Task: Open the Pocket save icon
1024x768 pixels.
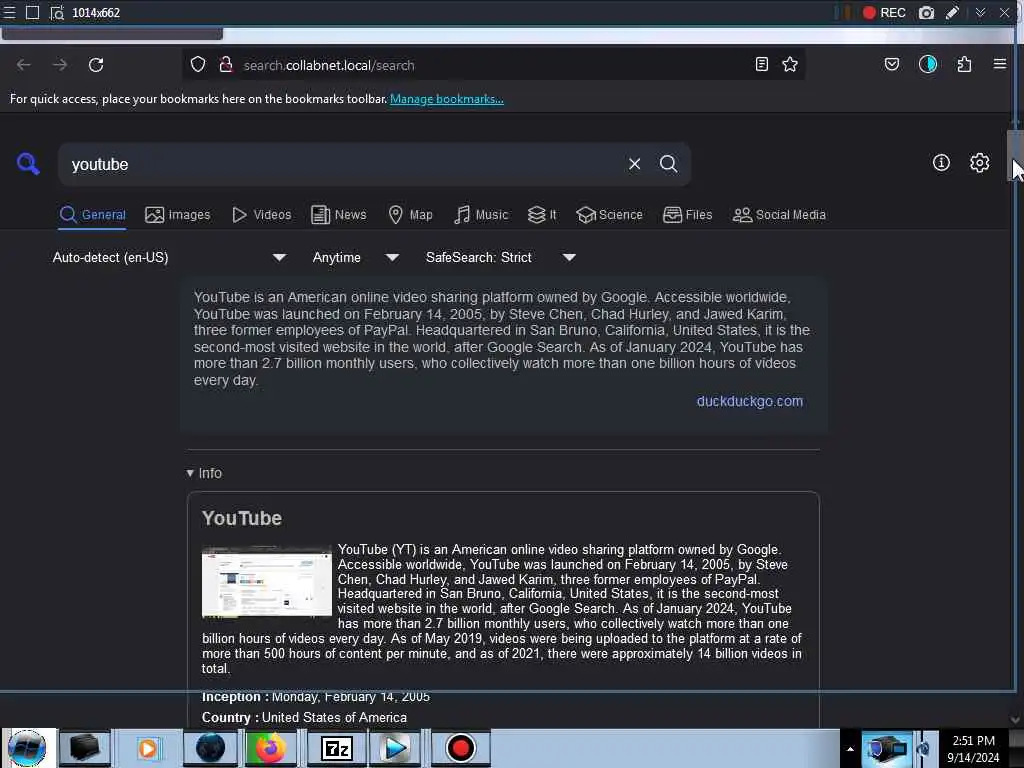Action: (892, 64)
